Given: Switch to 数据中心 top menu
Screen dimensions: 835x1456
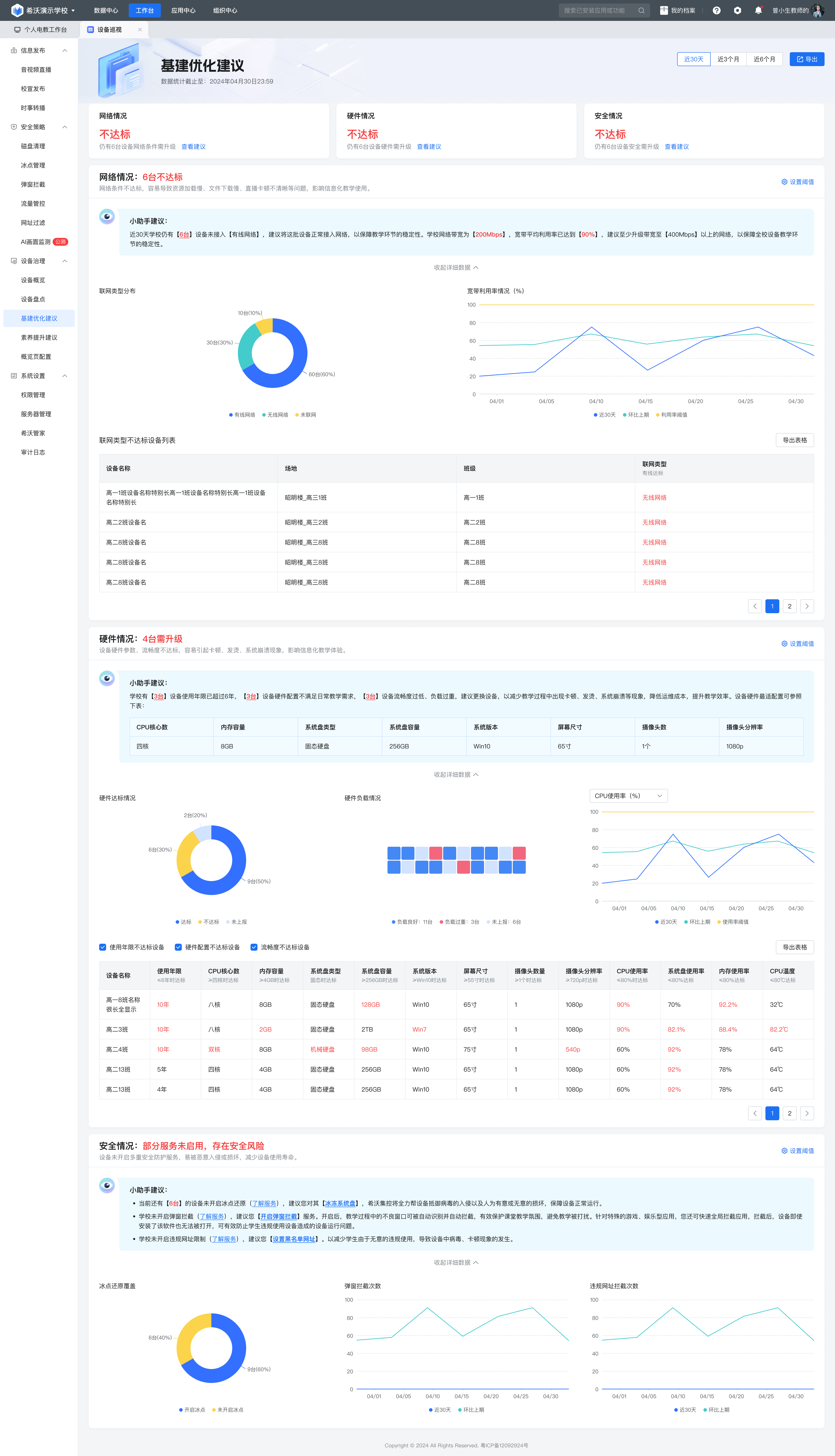Looking at the screenshot, I should pos(106,10).
